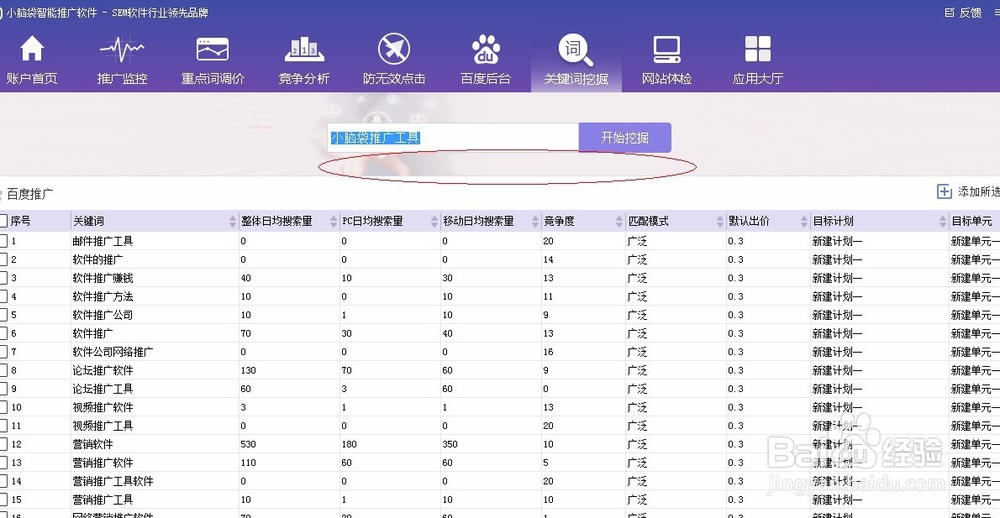Click keyword 软件推广方法
The image size is (1000, 518).
(x=103, y=297)
